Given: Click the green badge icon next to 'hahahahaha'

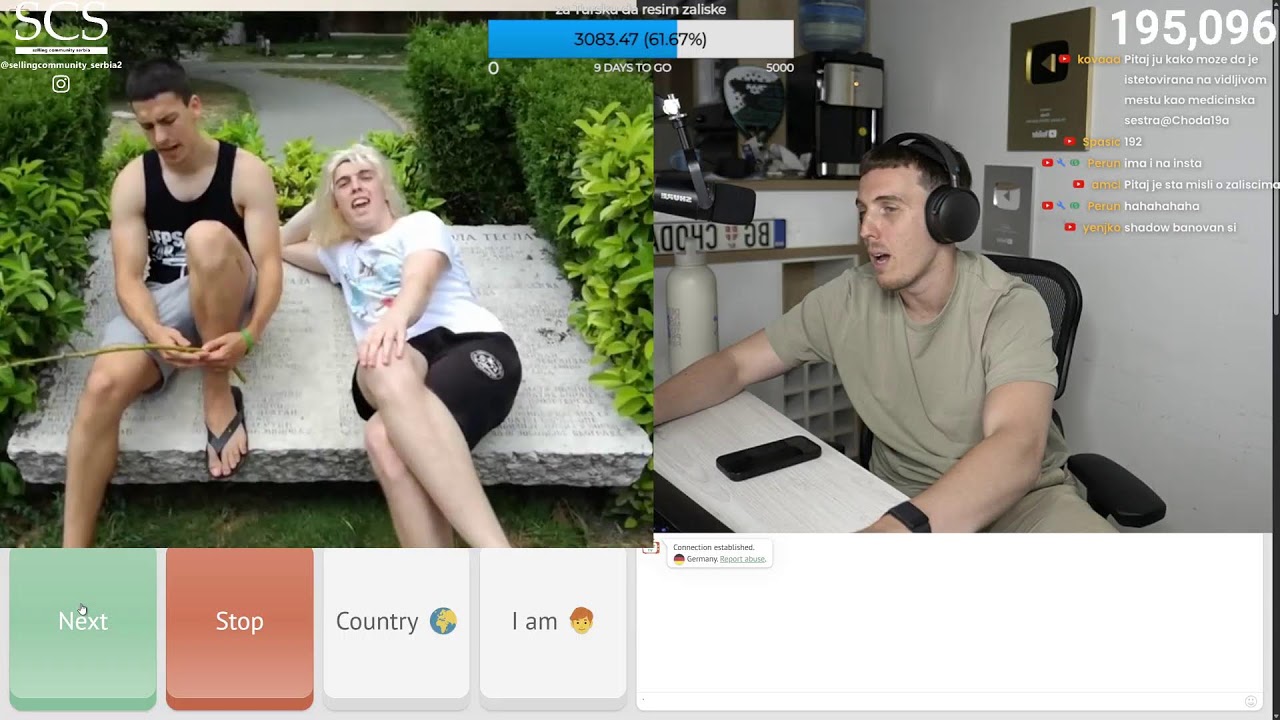Looking at the screenshot, I should tap(1075, 206).
